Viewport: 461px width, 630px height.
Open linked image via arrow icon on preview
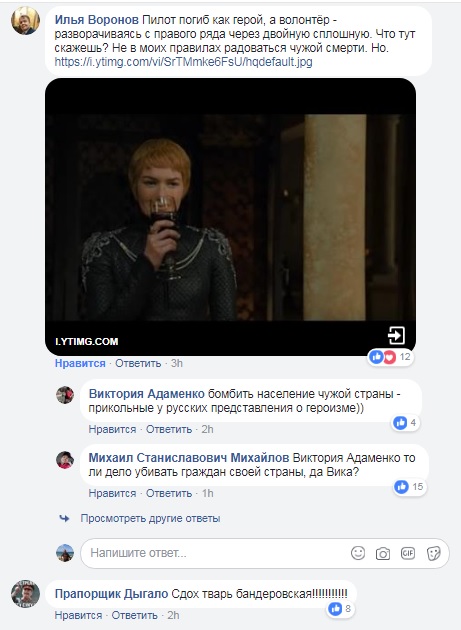[x=396, y=335]
